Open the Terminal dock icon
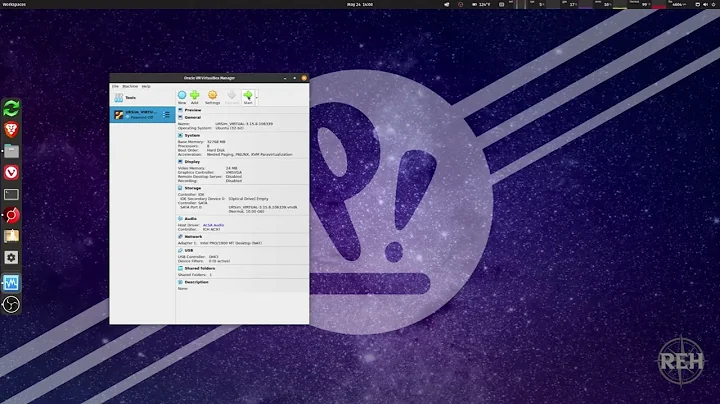Screen dimensions: 720x404 (11, 194)
